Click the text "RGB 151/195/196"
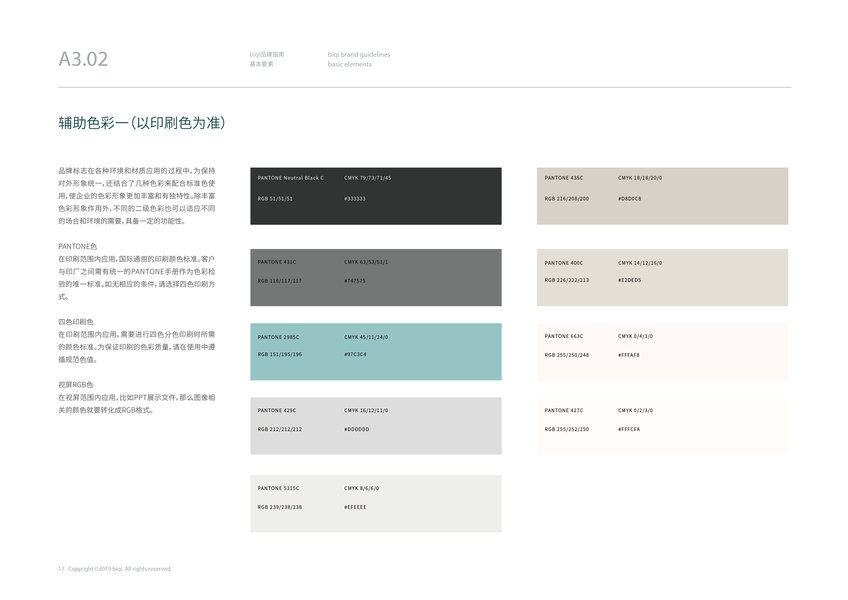Viewport: 848px width, 600px height. (280, 354)
